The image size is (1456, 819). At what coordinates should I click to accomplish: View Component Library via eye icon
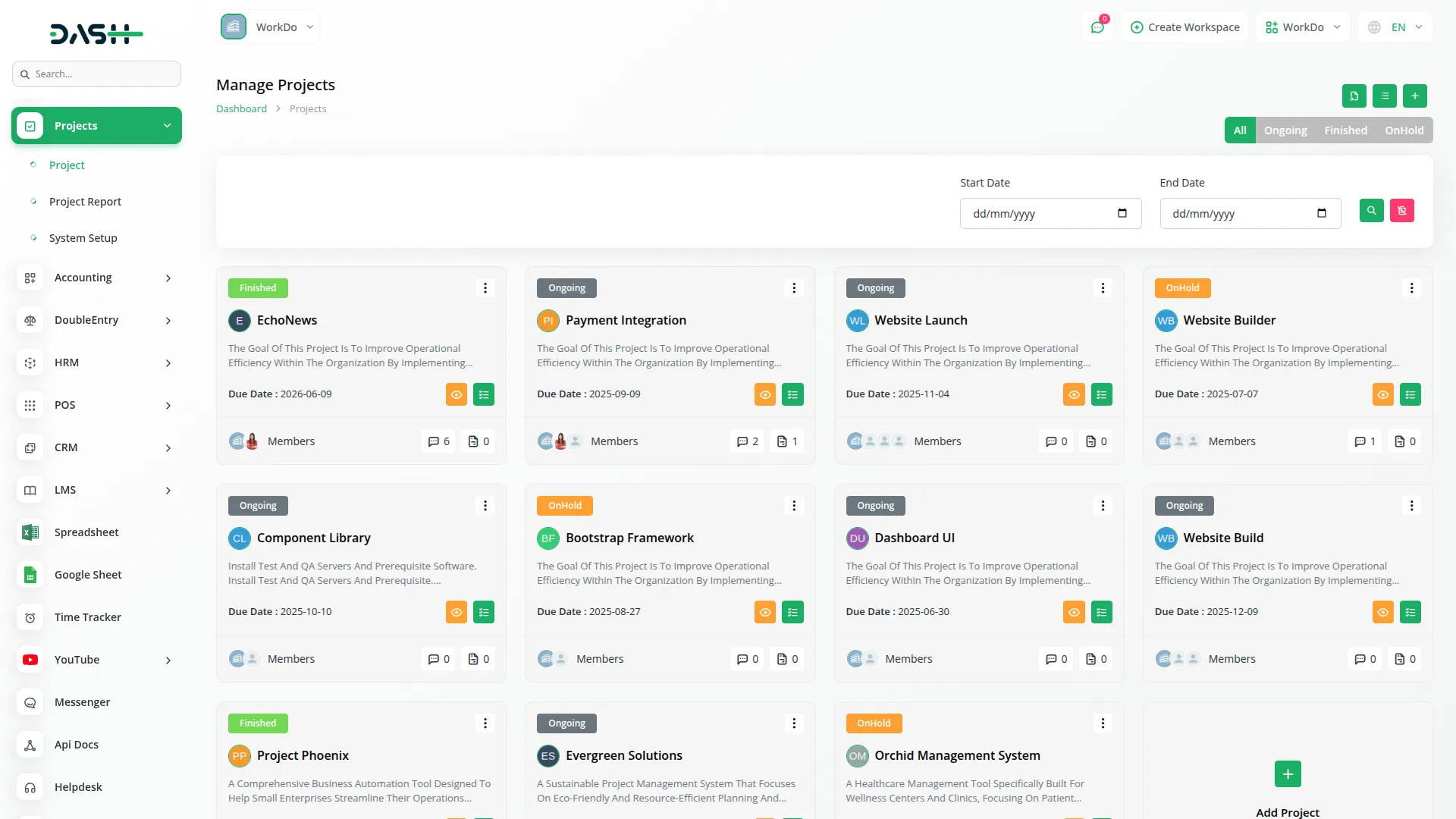coord(457,612)
